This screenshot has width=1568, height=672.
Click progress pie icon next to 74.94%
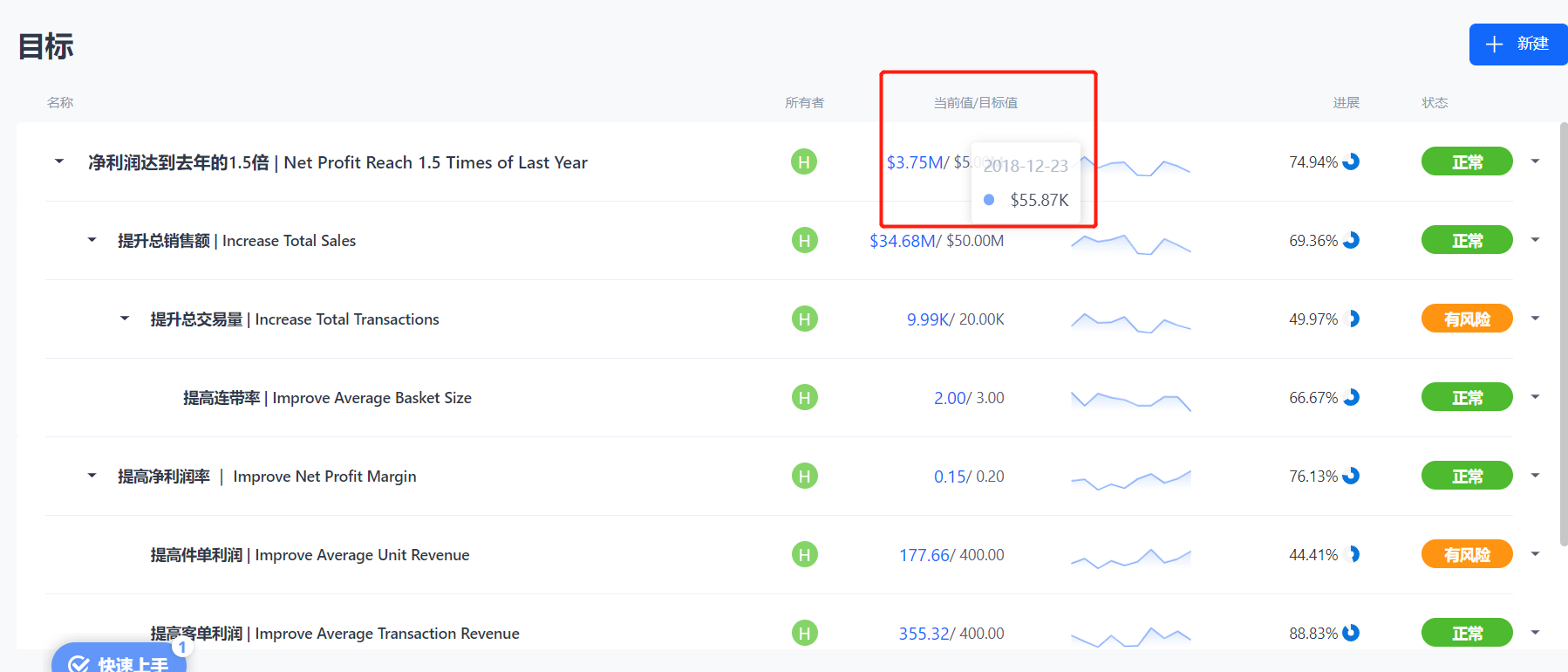click(x=1351, y=161)
